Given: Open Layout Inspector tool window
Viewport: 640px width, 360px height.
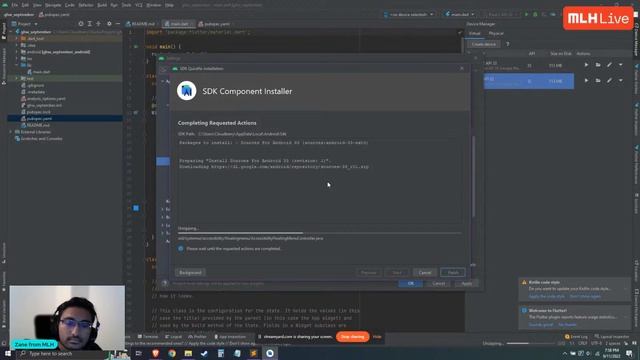Looking at the screenshot, I should click(x=611, y=337).
